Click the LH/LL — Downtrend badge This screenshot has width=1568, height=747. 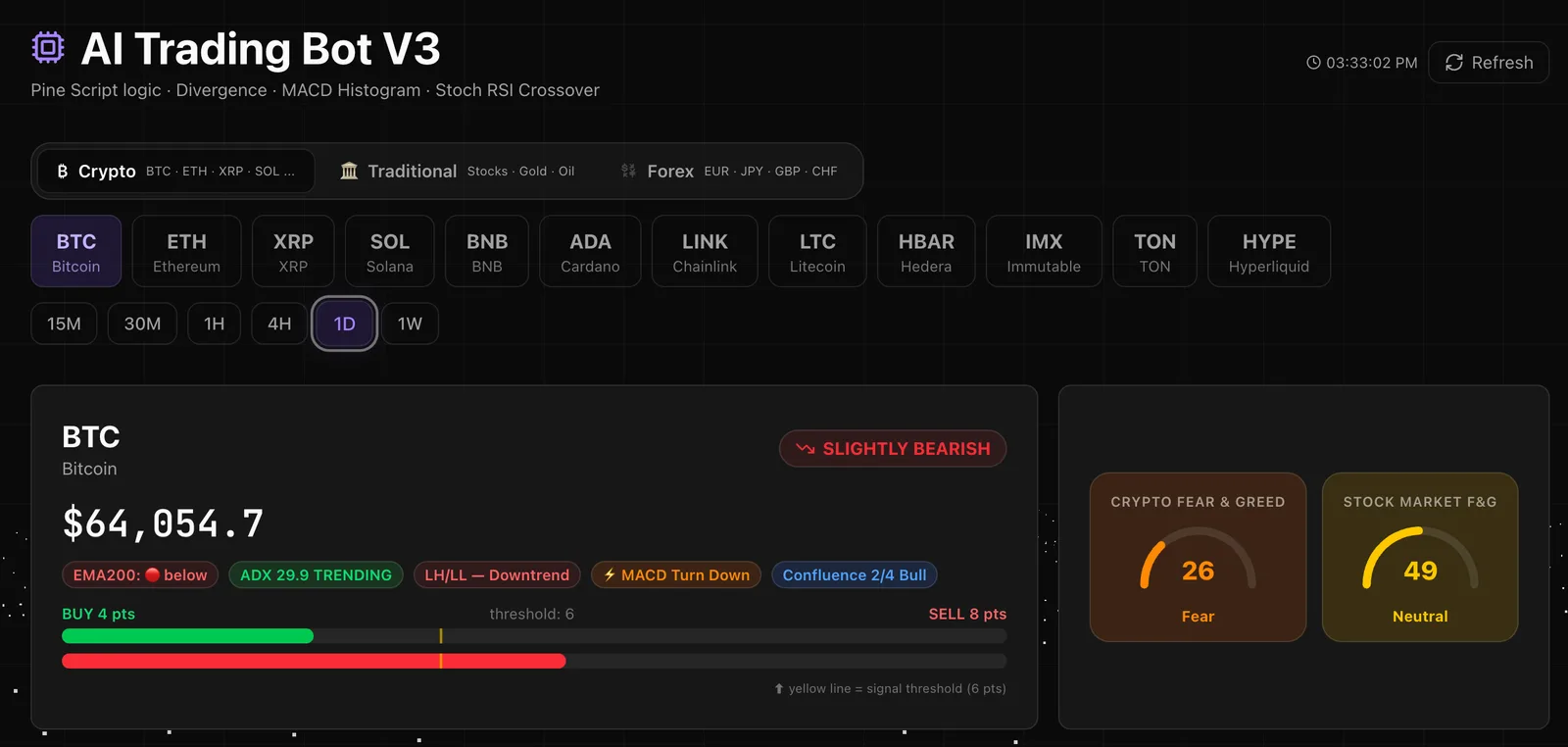[497, 575]
